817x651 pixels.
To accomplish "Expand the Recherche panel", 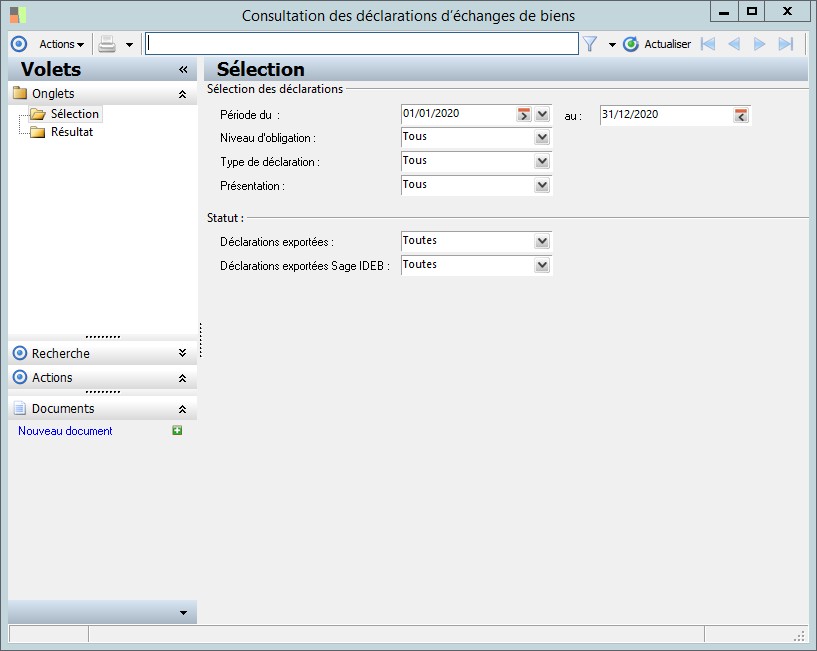I will click(x=182, y=353).
